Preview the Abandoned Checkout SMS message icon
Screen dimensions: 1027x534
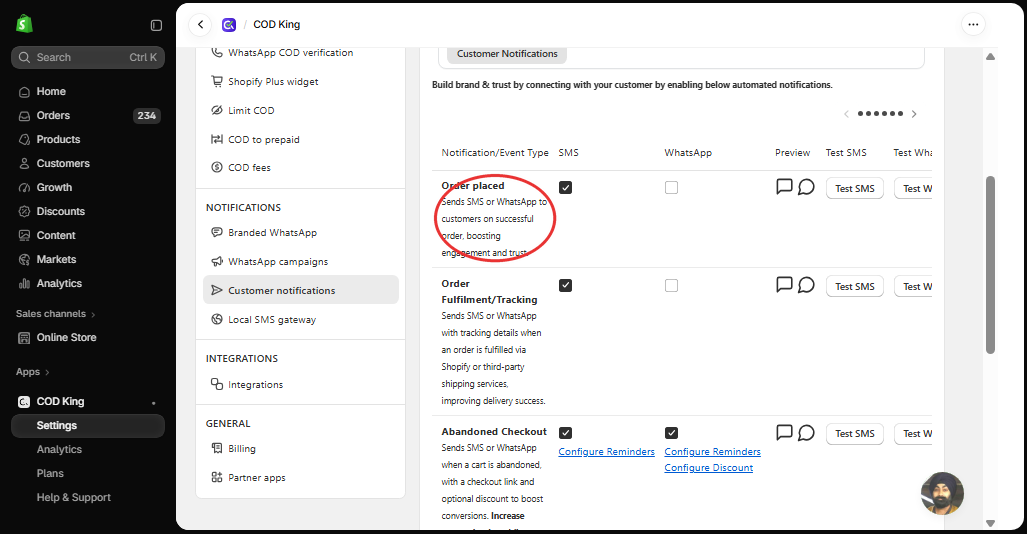tap(784, 432)
